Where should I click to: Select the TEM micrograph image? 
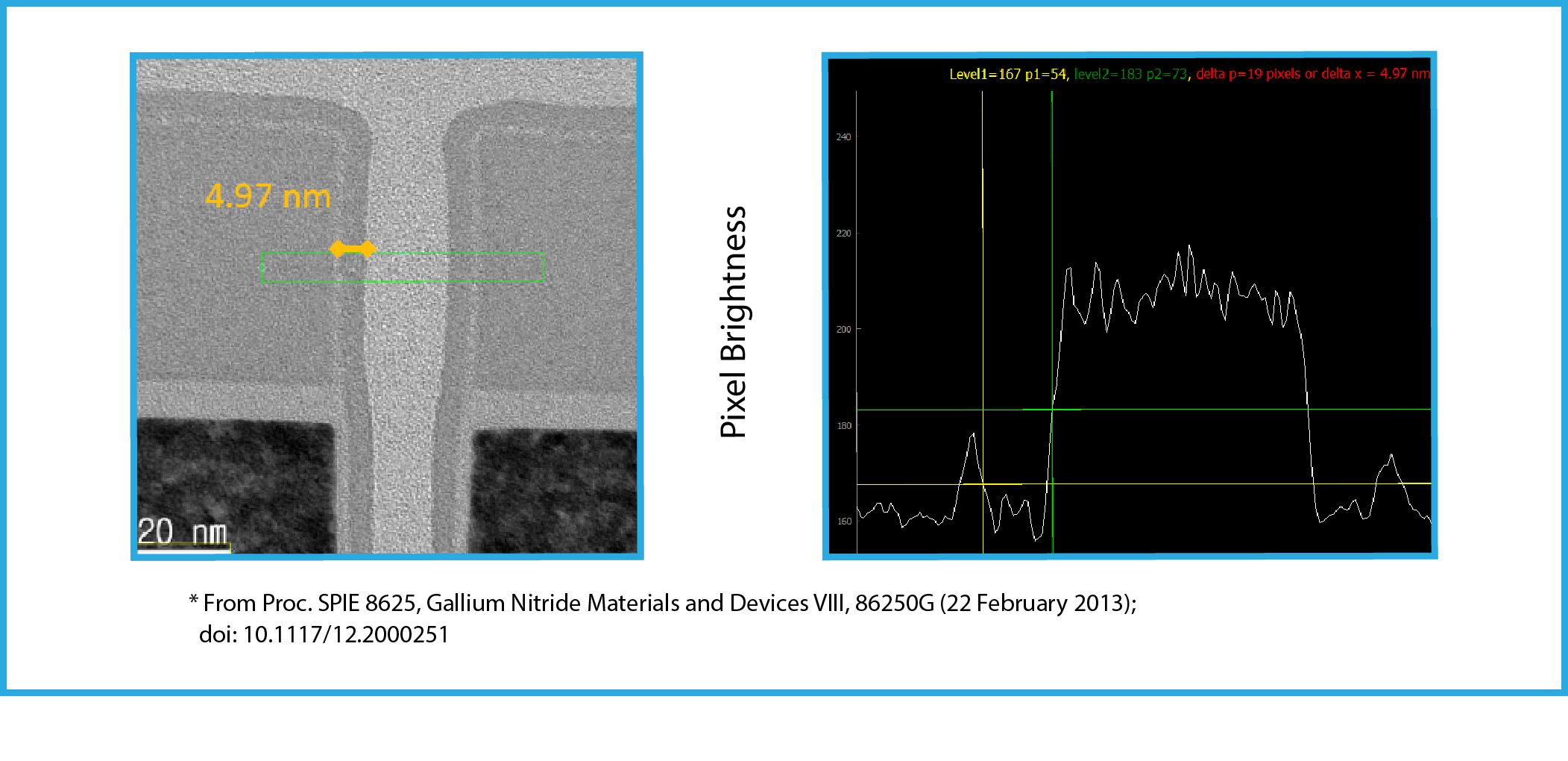click(387, 306)
